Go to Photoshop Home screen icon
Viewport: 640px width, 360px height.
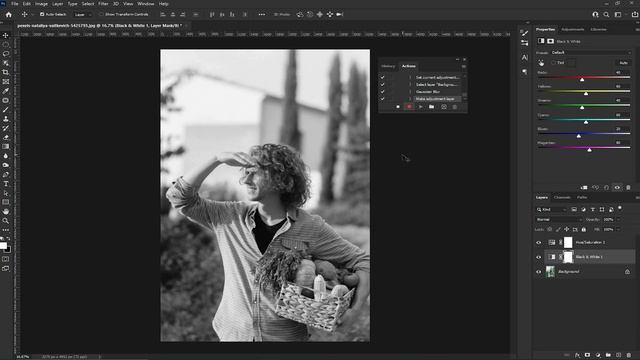pyautogui.click(x=9, y=14)
